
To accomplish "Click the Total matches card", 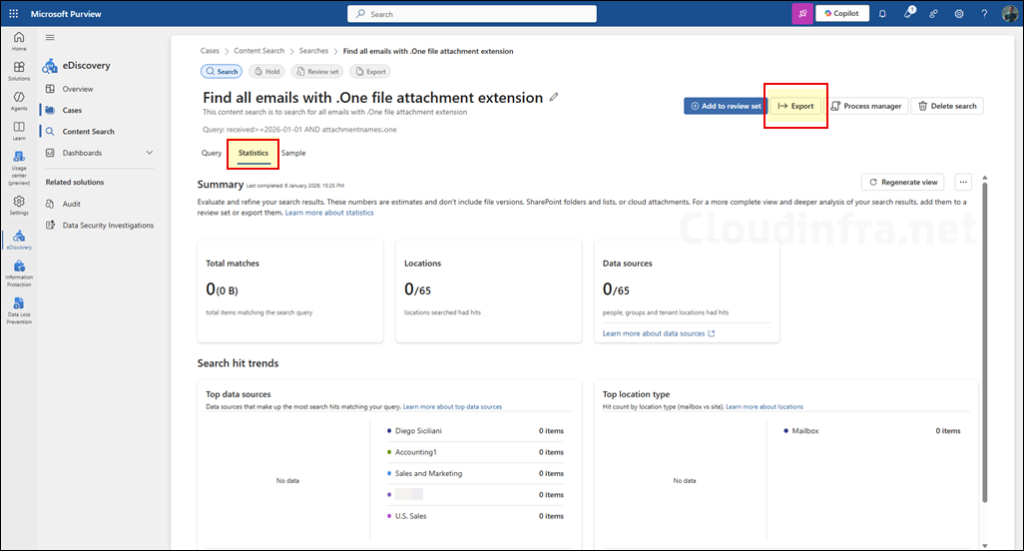I will [290, 291].
